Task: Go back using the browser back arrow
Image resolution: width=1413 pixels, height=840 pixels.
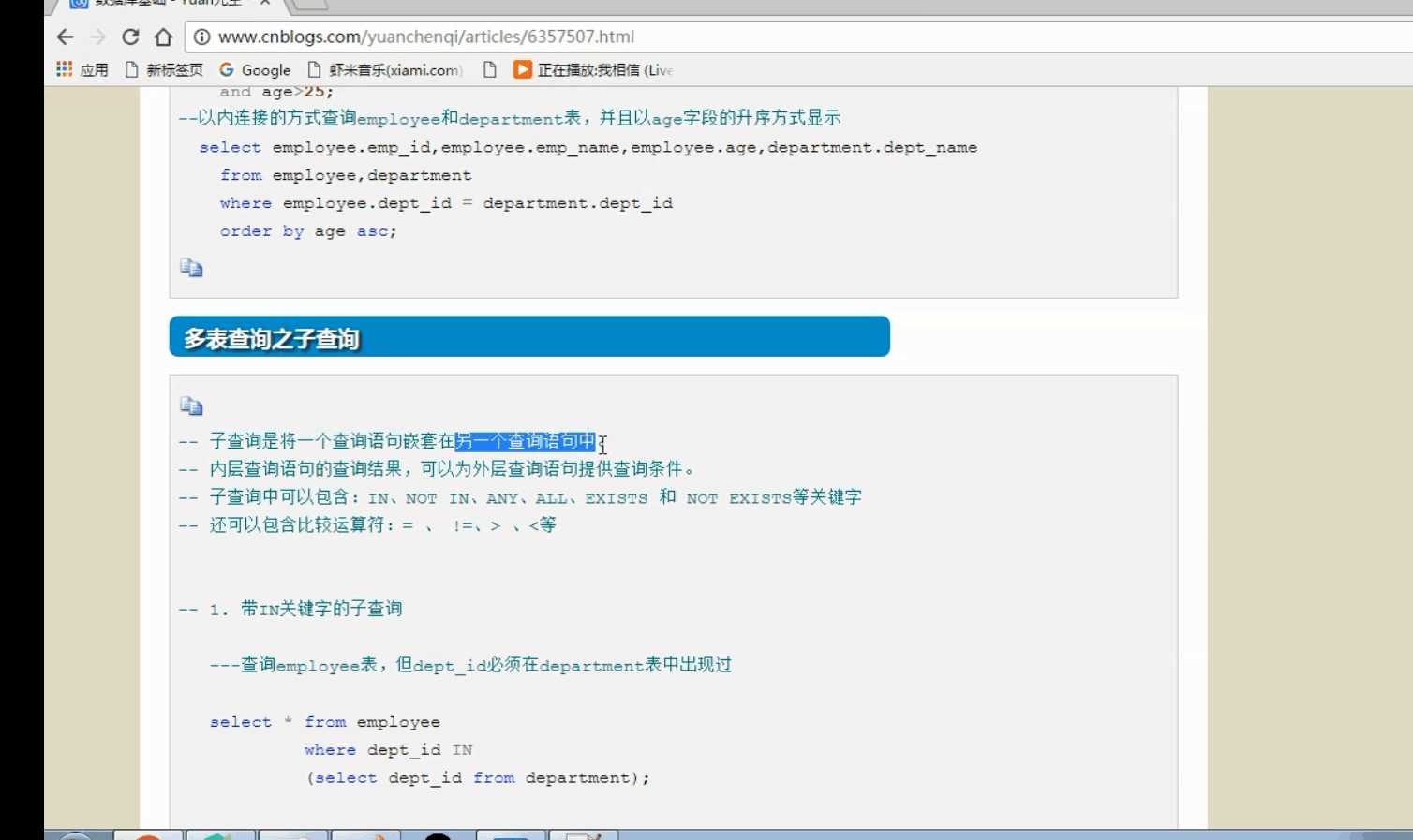Action: 65,37
